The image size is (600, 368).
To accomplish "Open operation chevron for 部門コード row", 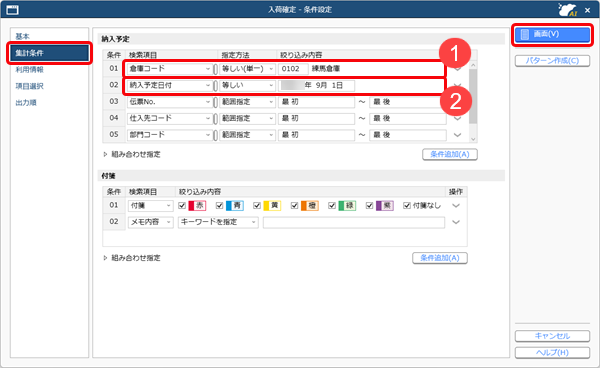I will click(x=457, y=135).
